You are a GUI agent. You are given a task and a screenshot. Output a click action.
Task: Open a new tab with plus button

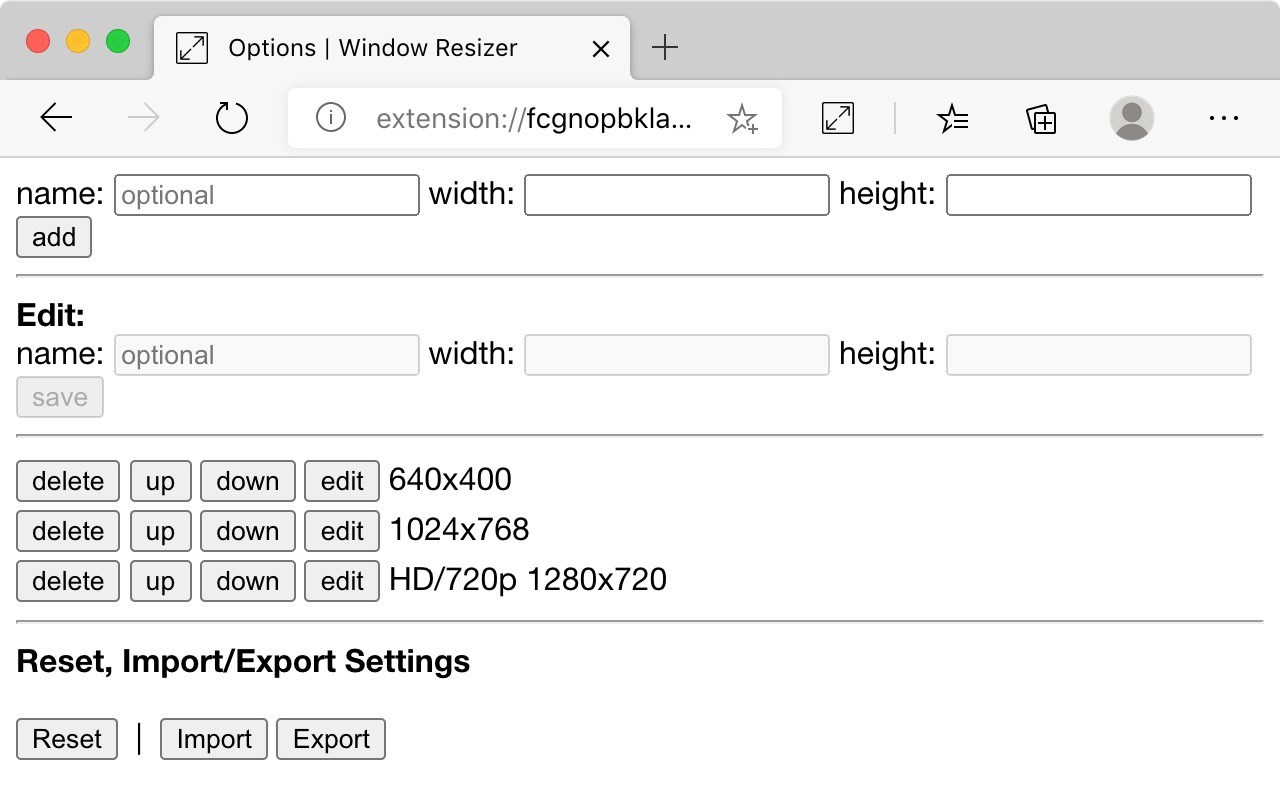664,47
